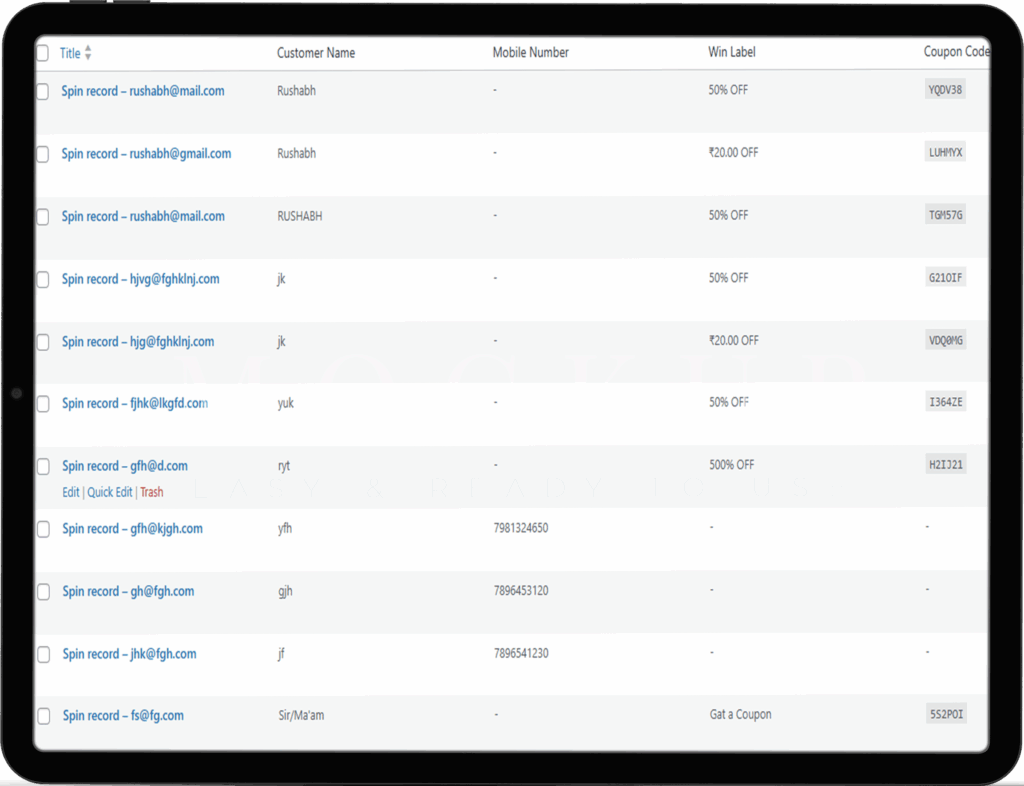Click the sort arrows beside Title
The image size is (1024, 786).
(88, 53)
